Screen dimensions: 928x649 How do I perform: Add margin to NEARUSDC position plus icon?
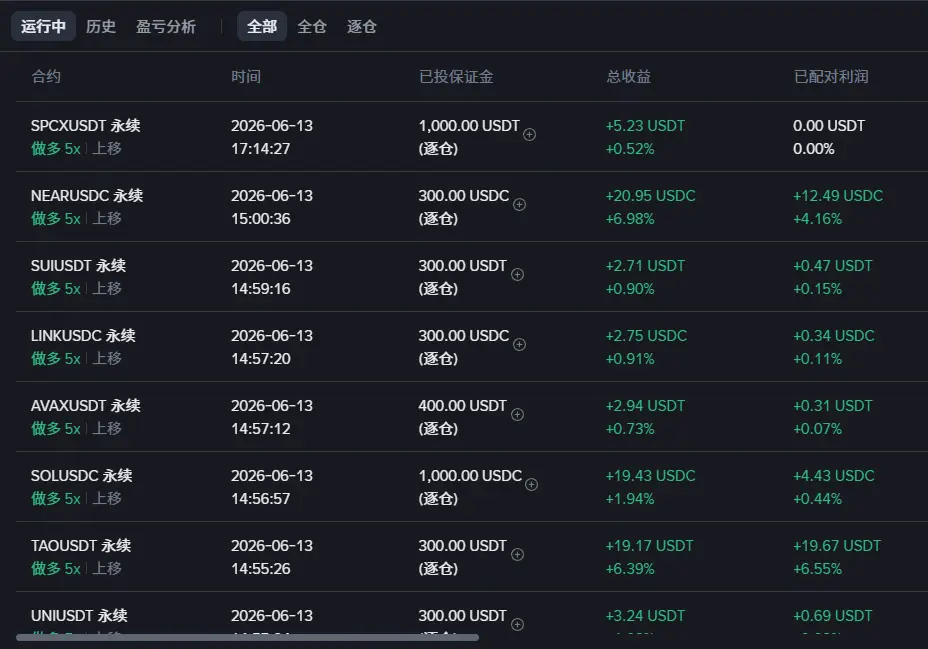[x=520, y=205]
